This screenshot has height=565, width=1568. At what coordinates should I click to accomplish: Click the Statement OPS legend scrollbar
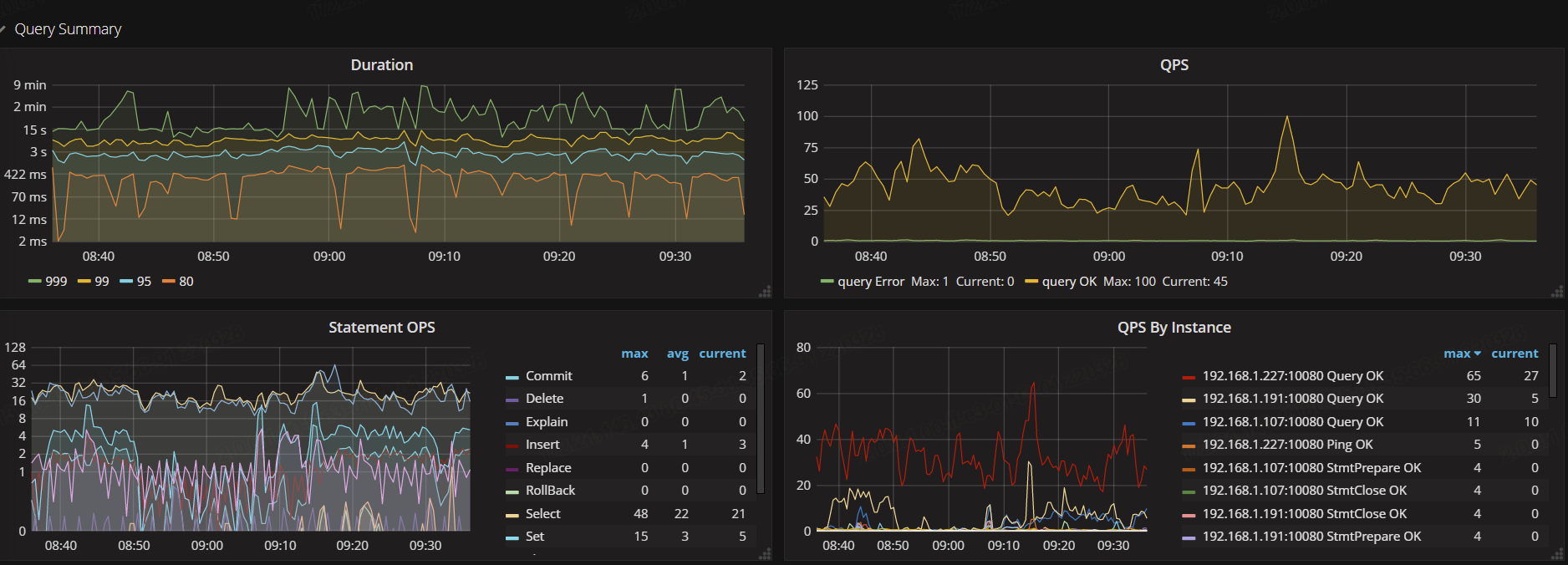pos(761,418)
